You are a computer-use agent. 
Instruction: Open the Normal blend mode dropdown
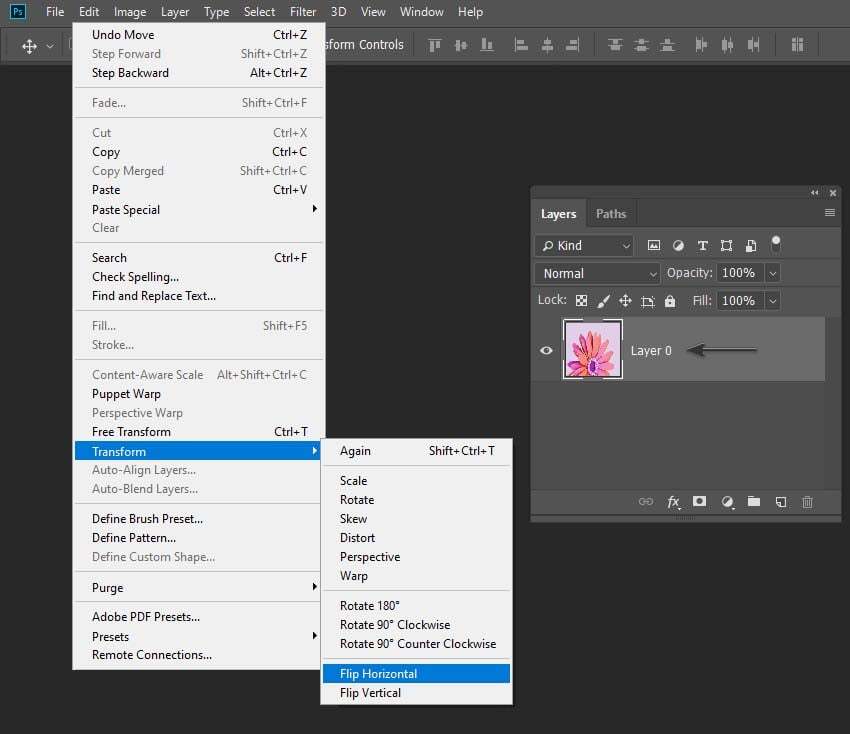pos(597,273)
